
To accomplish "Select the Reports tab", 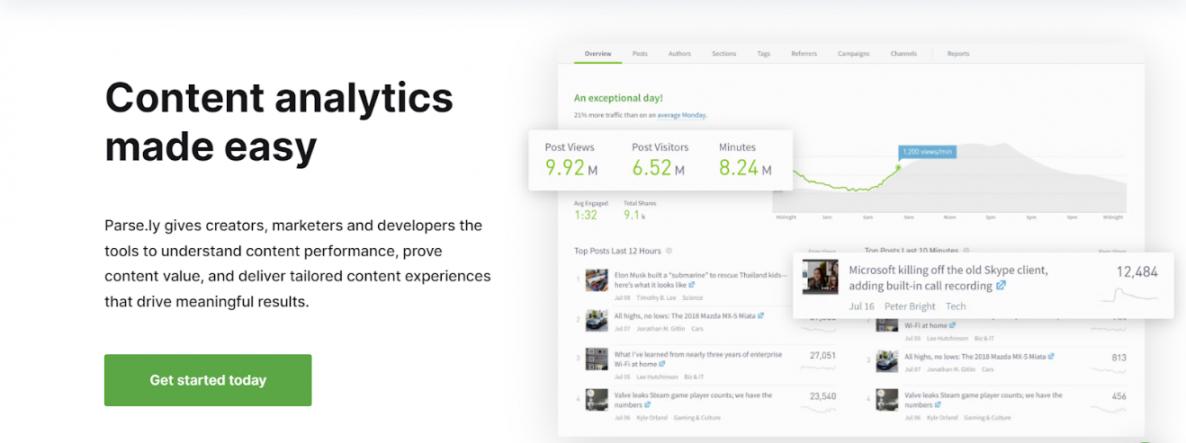I will tap(958, 54).
